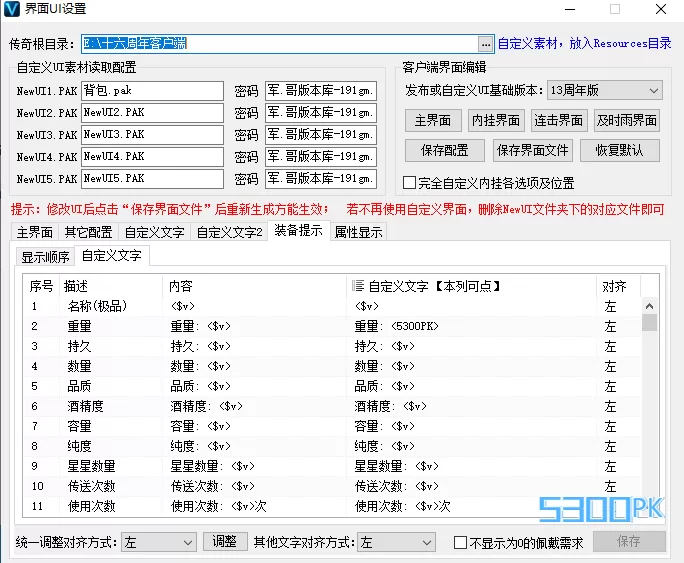Click the password field for NewUI3.PAK
This screenshot has width=684, height=563.
click(321, 134)
